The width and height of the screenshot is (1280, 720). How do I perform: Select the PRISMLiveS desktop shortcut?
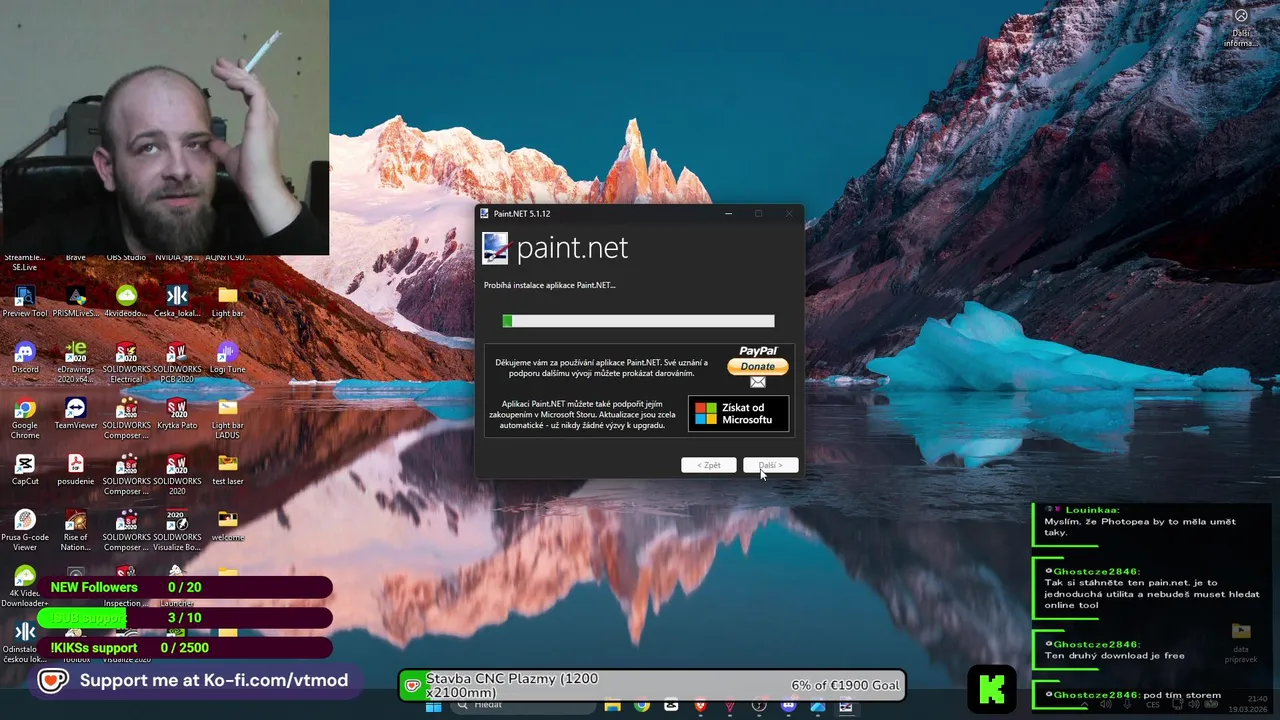click(76, 301)
